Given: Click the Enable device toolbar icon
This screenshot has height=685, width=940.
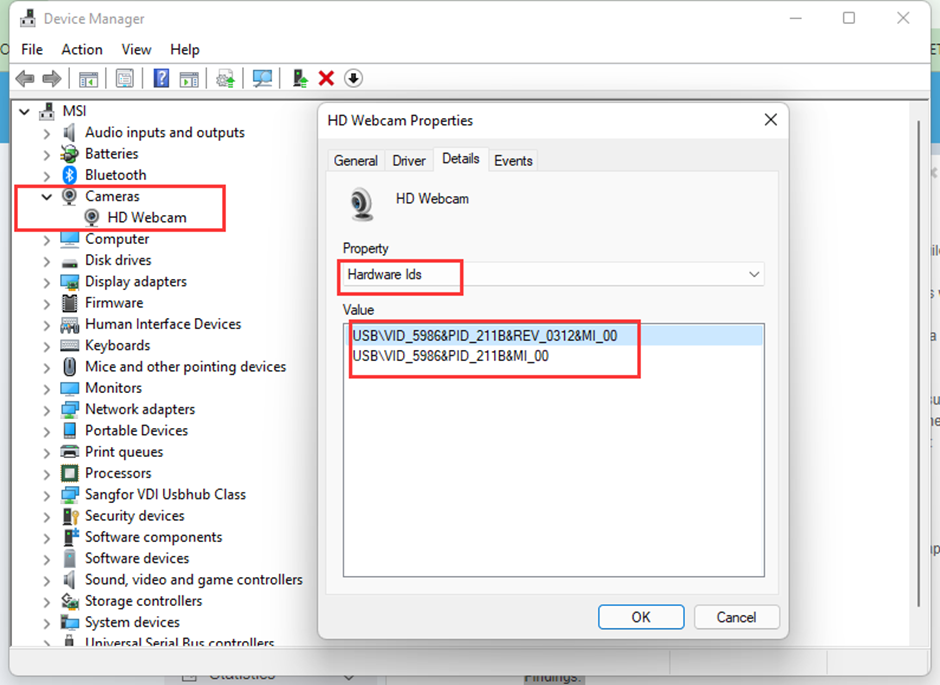Looking at the screenshot, I should pyautogui.click(x=300, y=79).
